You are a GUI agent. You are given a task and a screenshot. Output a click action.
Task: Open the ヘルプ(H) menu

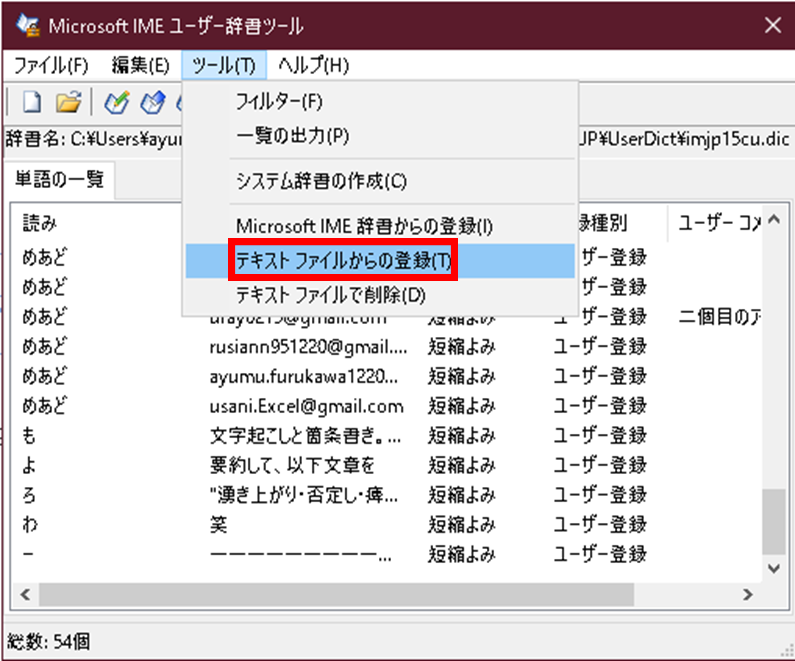(313, 66)
